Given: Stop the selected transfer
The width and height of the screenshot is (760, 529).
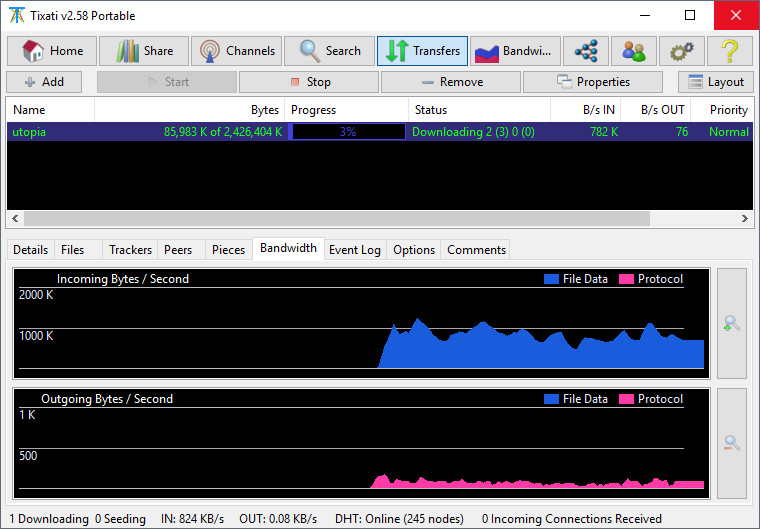Looking at the screenshot, I should point(309,82).
